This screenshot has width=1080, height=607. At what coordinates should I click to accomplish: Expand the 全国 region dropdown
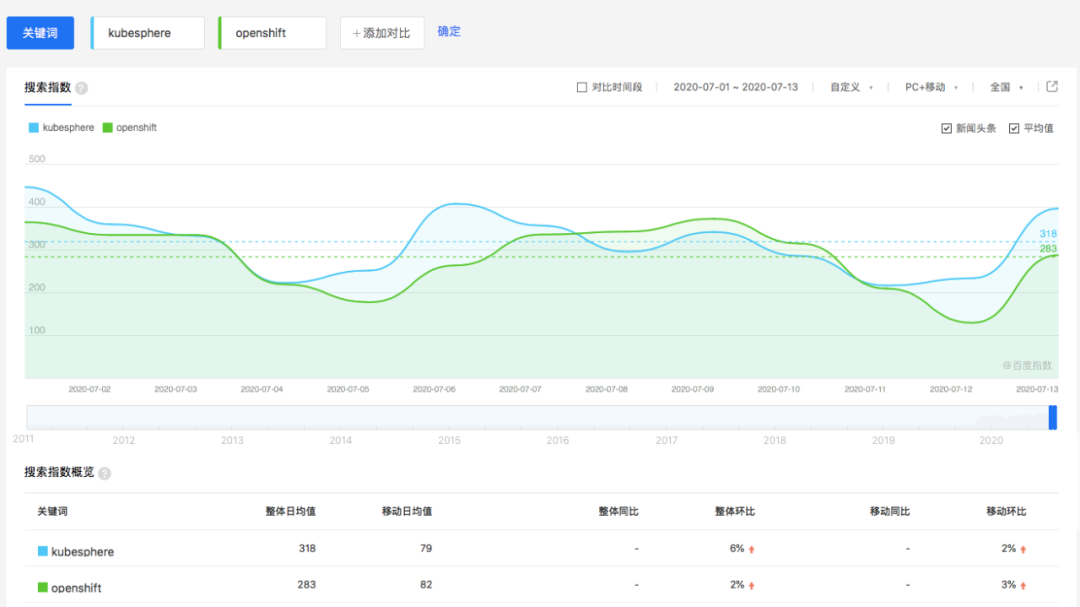coord(1006,88)
